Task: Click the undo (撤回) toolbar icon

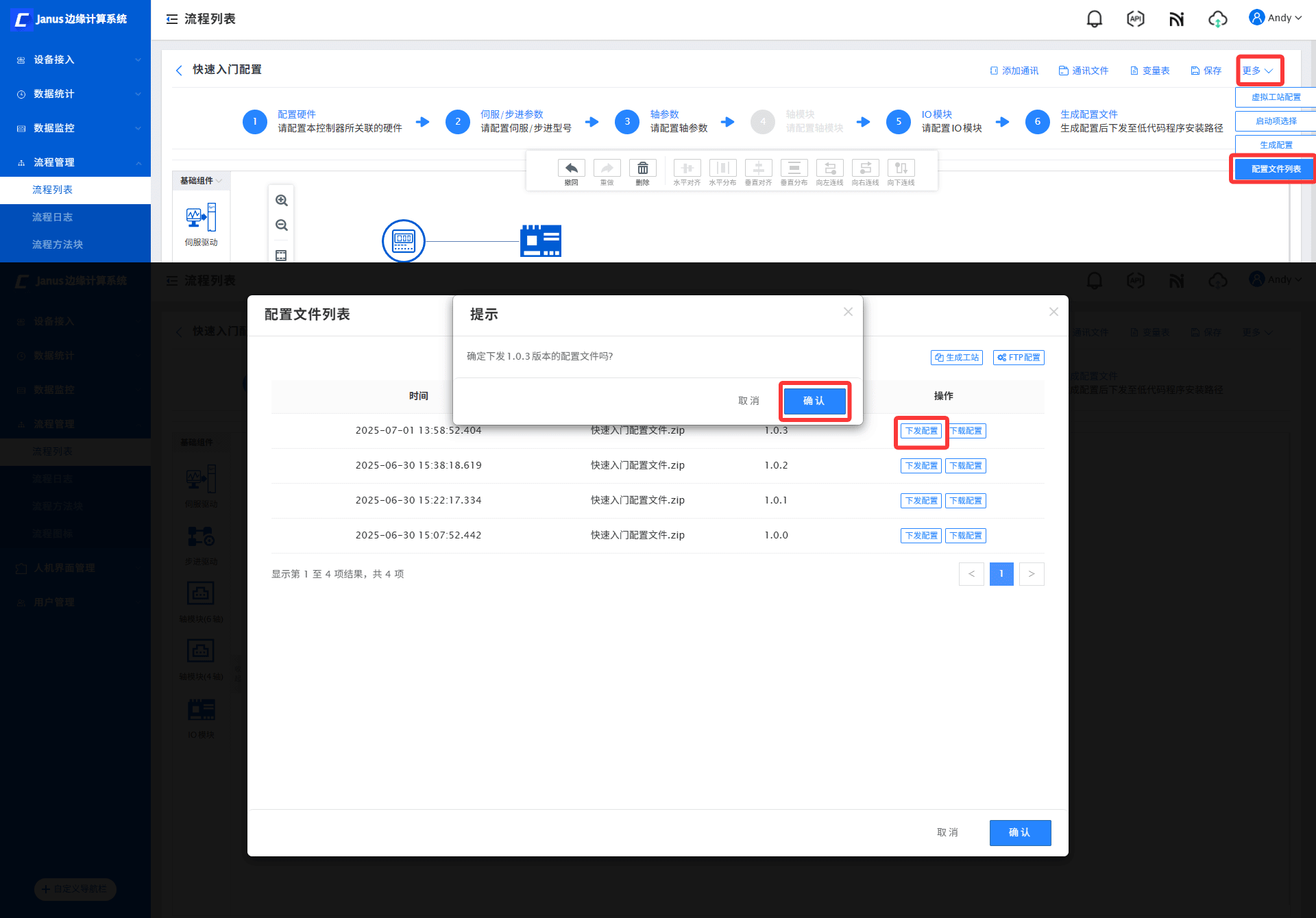Action: tap(571, 169)
